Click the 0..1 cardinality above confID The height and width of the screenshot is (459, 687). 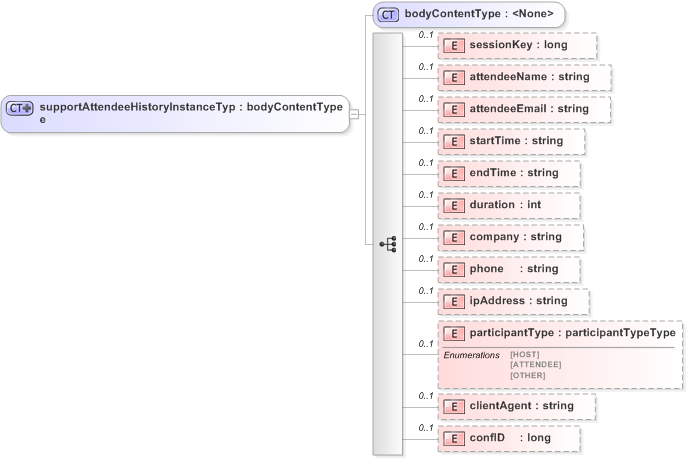(x=425, y=428)
